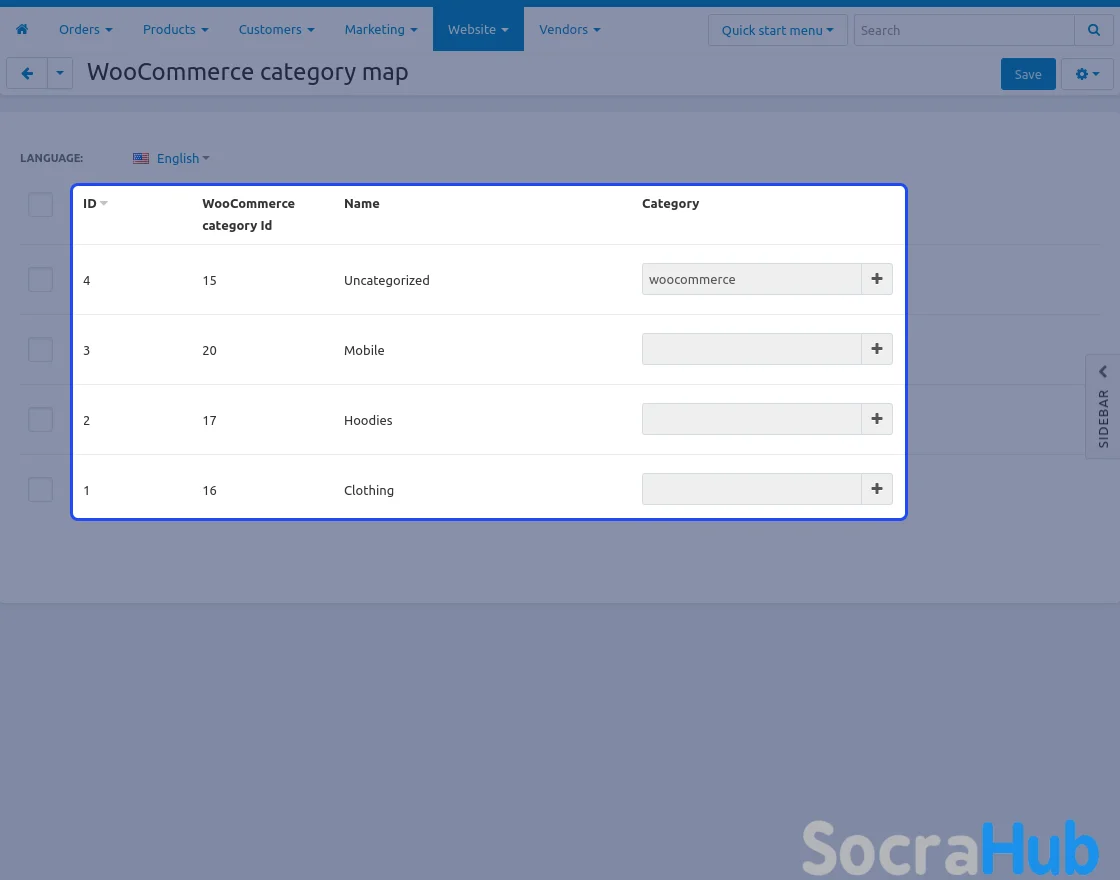1120x880 pixels.
Task: Click into the Search input field
Action: tap(963, 30)
